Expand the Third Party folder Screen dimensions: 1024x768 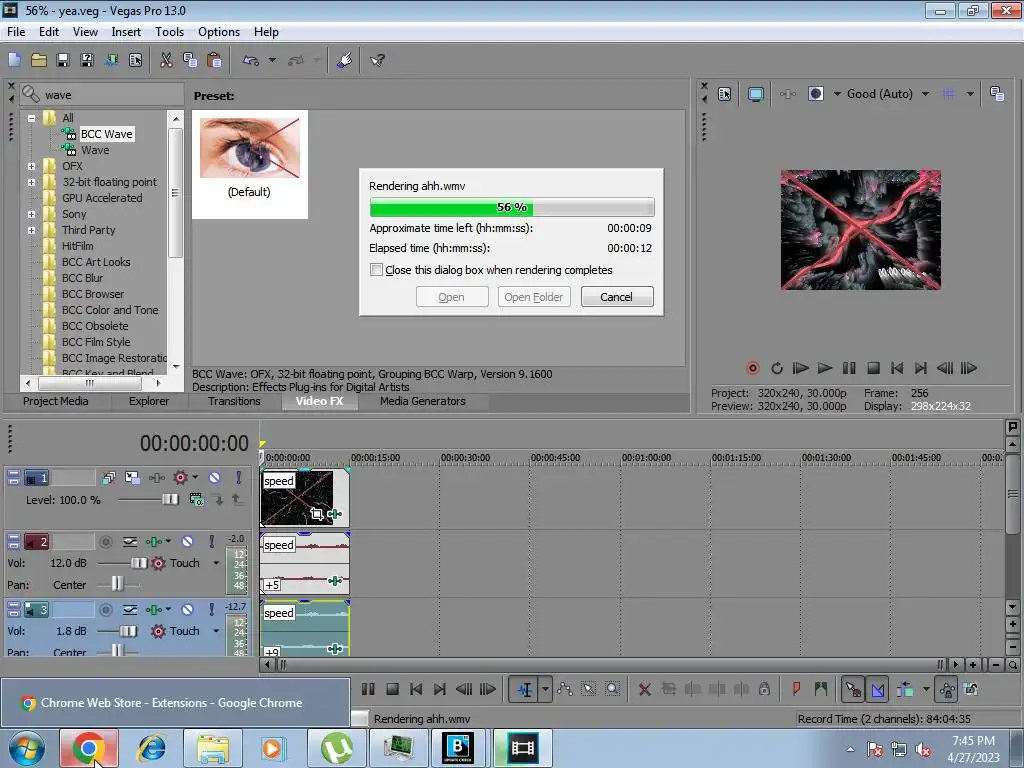tap(31, 230)
